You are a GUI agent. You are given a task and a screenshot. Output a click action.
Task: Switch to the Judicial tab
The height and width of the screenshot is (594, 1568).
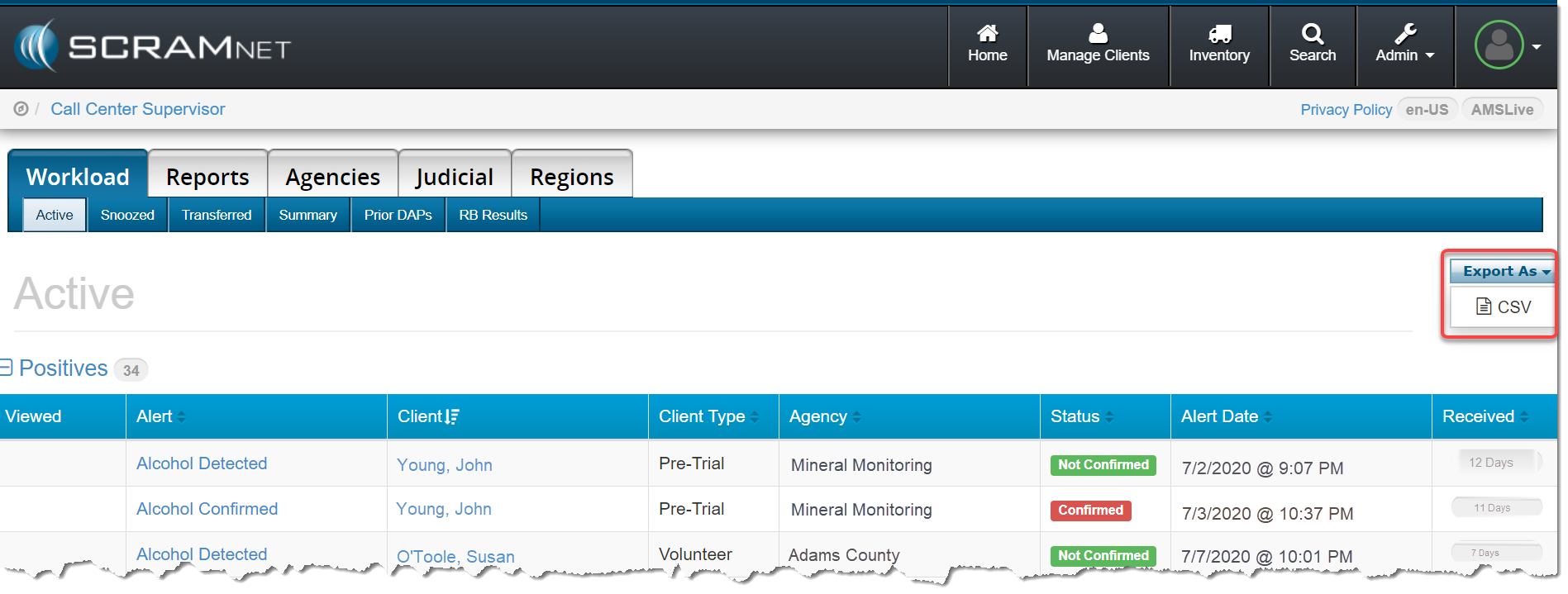(454, 177)
